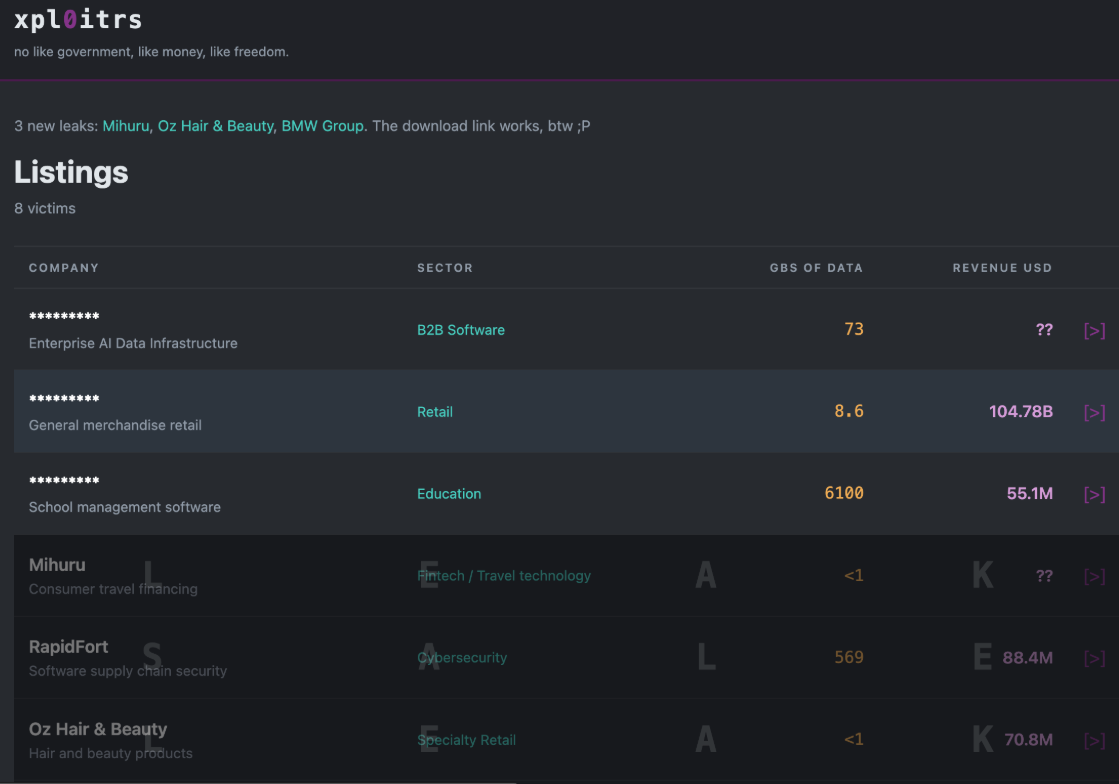
Task: Click the masked name above General merchandise retail
Action: [64, 398]
